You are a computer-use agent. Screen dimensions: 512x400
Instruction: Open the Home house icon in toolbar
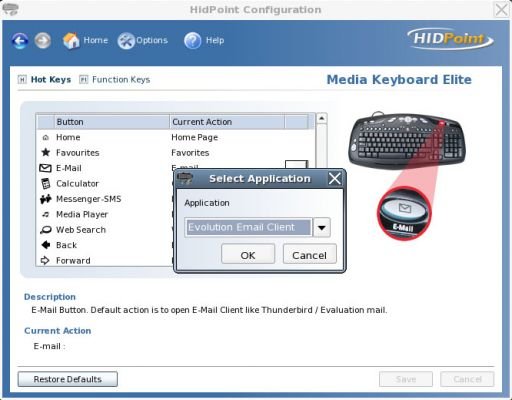(x=71, y=41)
